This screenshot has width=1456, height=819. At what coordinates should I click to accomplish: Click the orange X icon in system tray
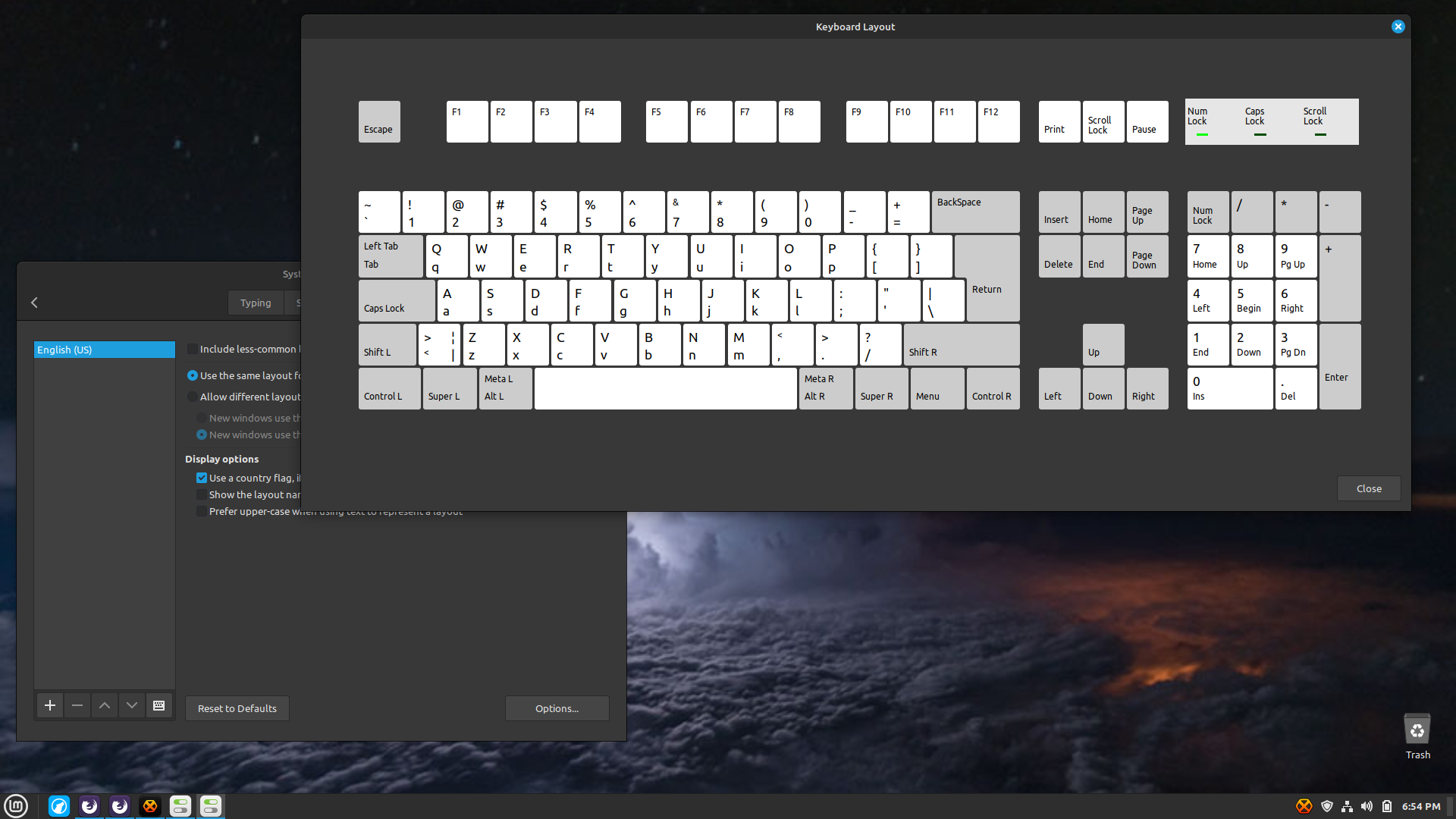[1304, 806]
